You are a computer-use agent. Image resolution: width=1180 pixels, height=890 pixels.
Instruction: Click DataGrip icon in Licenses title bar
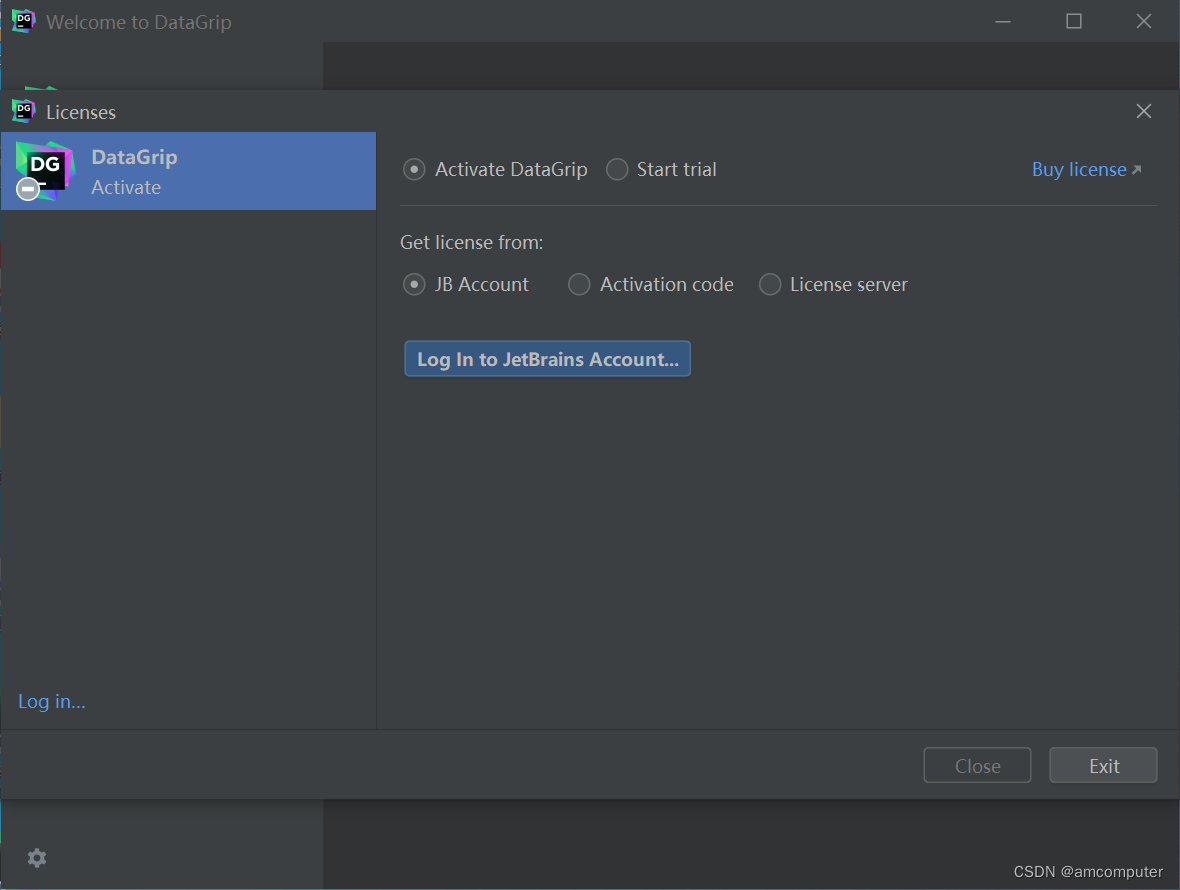(x=24, y=111)
